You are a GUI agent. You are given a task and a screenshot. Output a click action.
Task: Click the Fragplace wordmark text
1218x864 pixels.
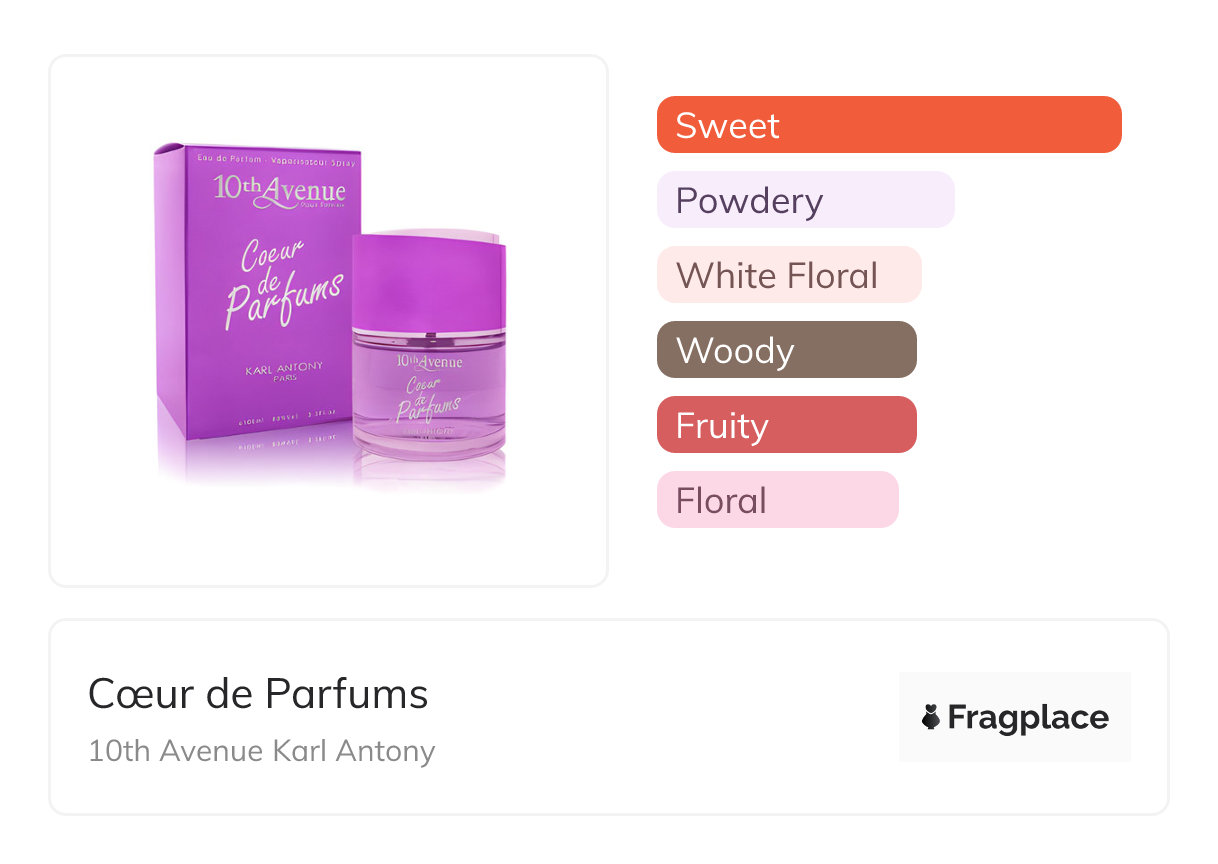[1028, 717]
